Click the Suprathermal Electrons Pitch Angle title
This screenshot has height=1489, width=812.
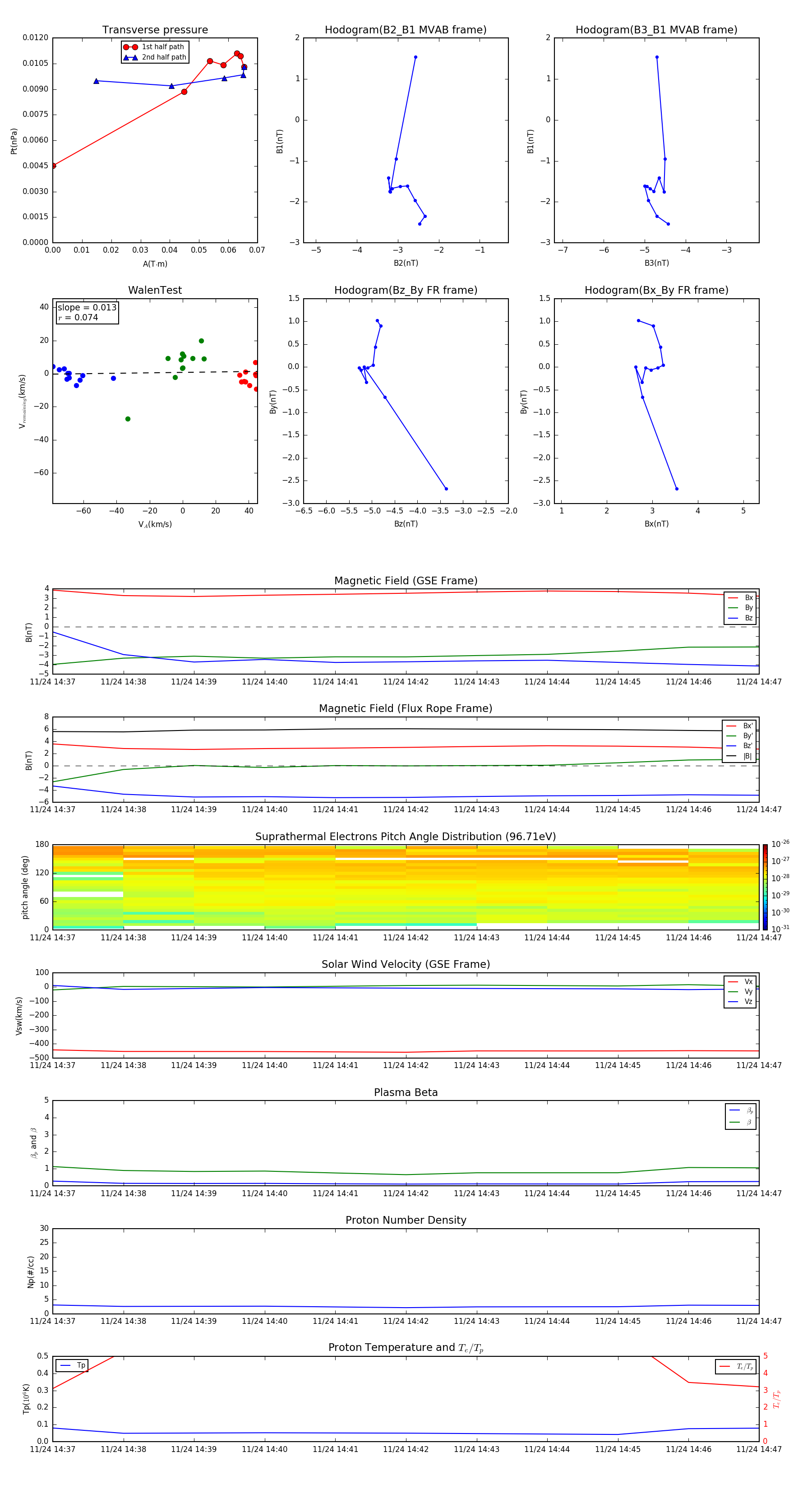[x=406, y=837]
